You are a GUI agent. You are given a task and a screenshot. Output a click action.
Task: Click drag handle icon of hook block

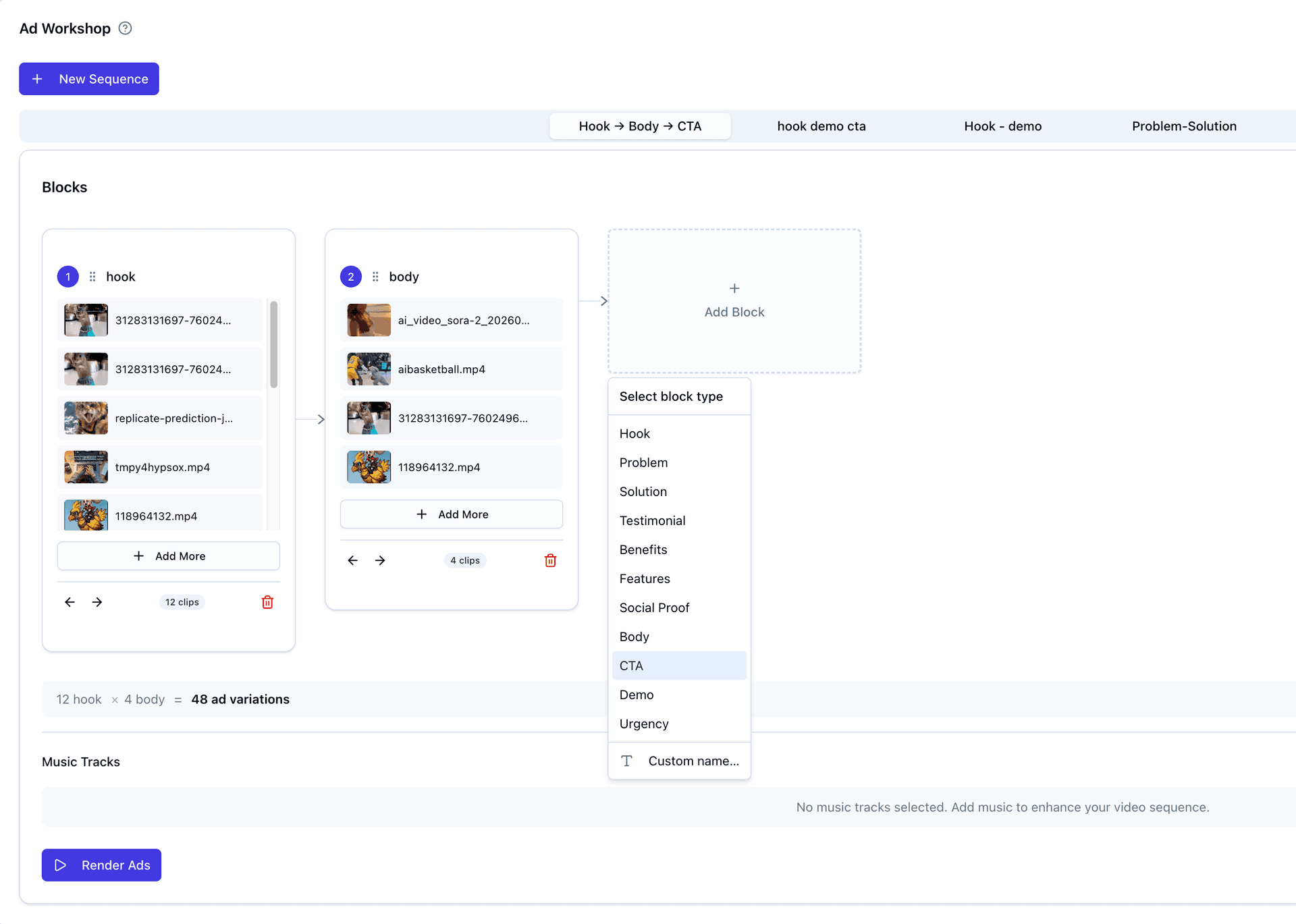[92, 277]
